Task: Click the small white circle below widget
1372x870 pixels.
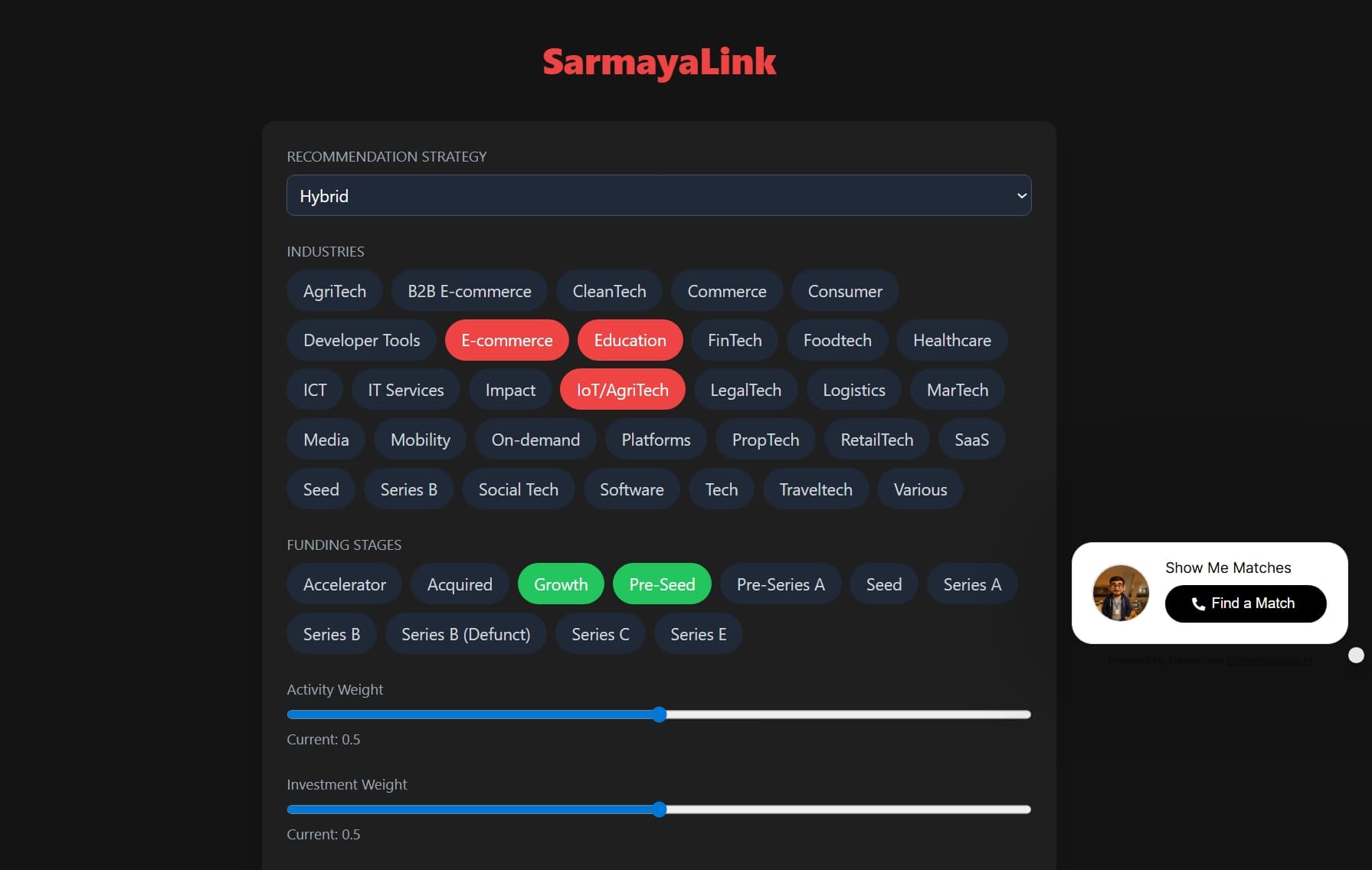Action: point(1356,655)
